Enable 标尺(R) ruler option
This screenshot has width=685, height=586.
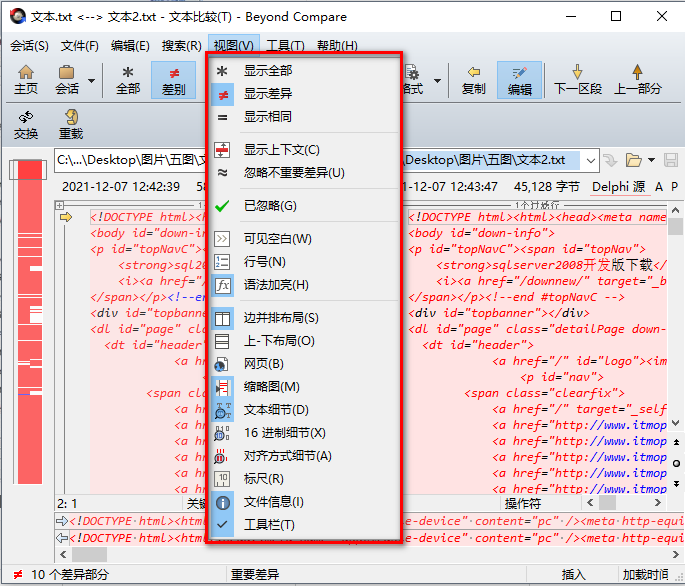[x=304, y=479]
